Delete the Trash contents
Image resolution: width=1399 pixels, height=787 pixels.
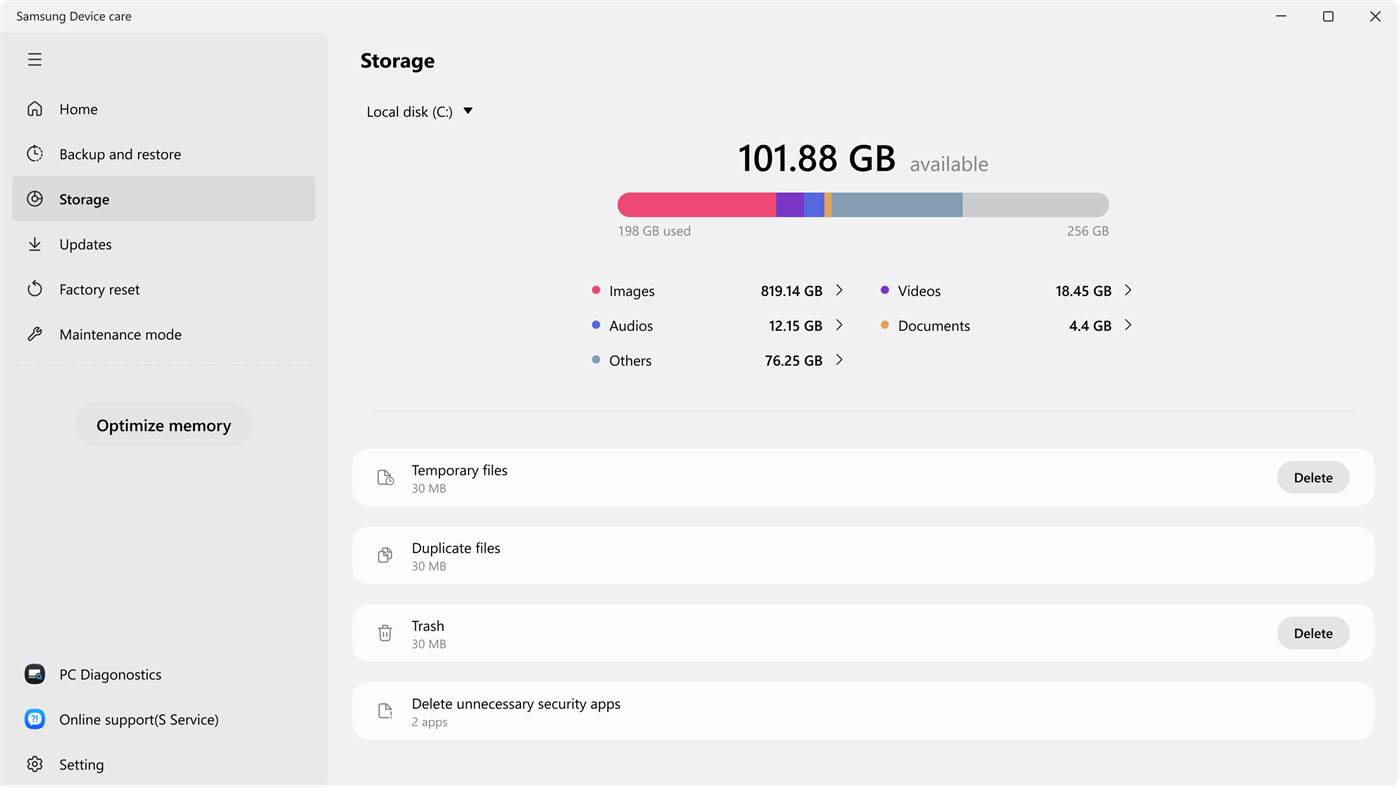click(x=1312, y=633)
